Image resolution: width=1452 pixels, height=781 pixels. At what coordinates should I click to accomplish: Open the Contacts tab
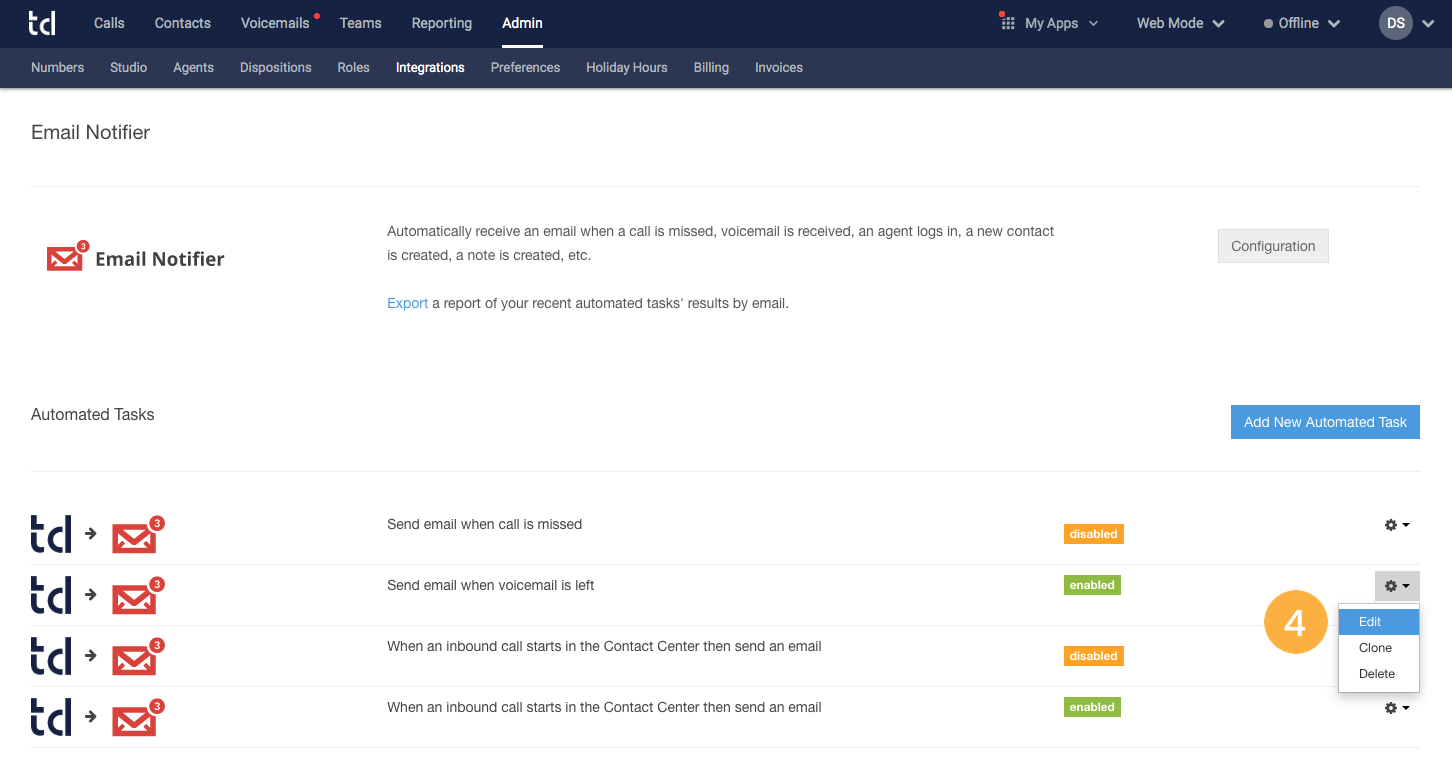pos(183,23)
